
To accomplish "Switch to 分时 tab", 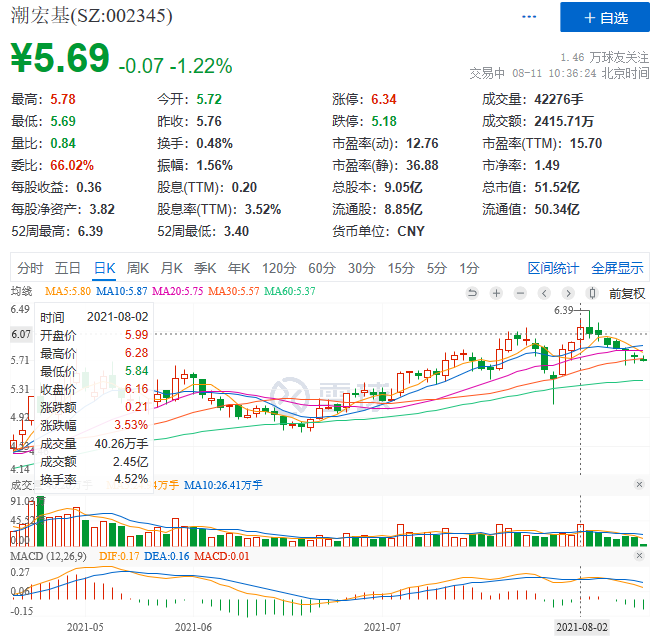I will click(30, 268).
